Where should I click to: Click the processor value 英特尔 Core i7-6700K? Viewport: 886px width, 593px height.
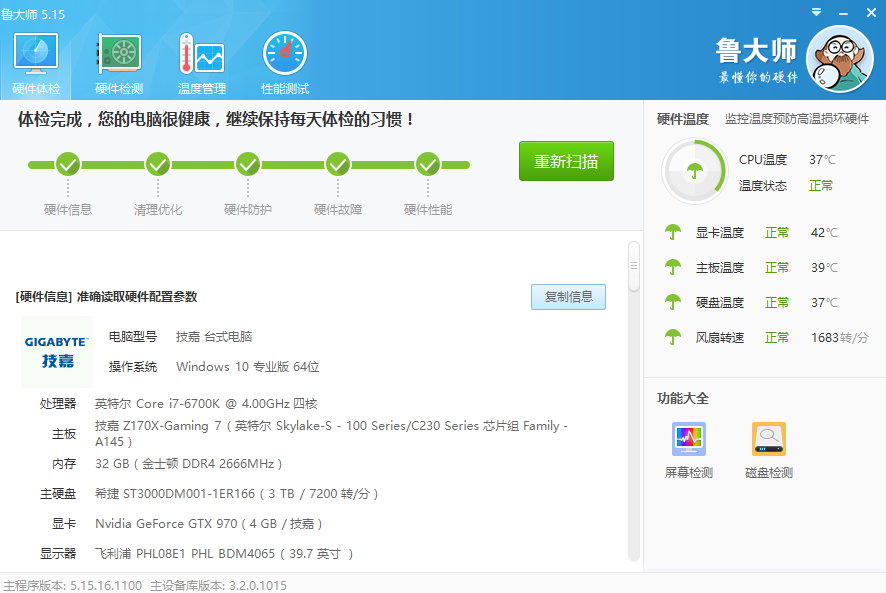206,404
